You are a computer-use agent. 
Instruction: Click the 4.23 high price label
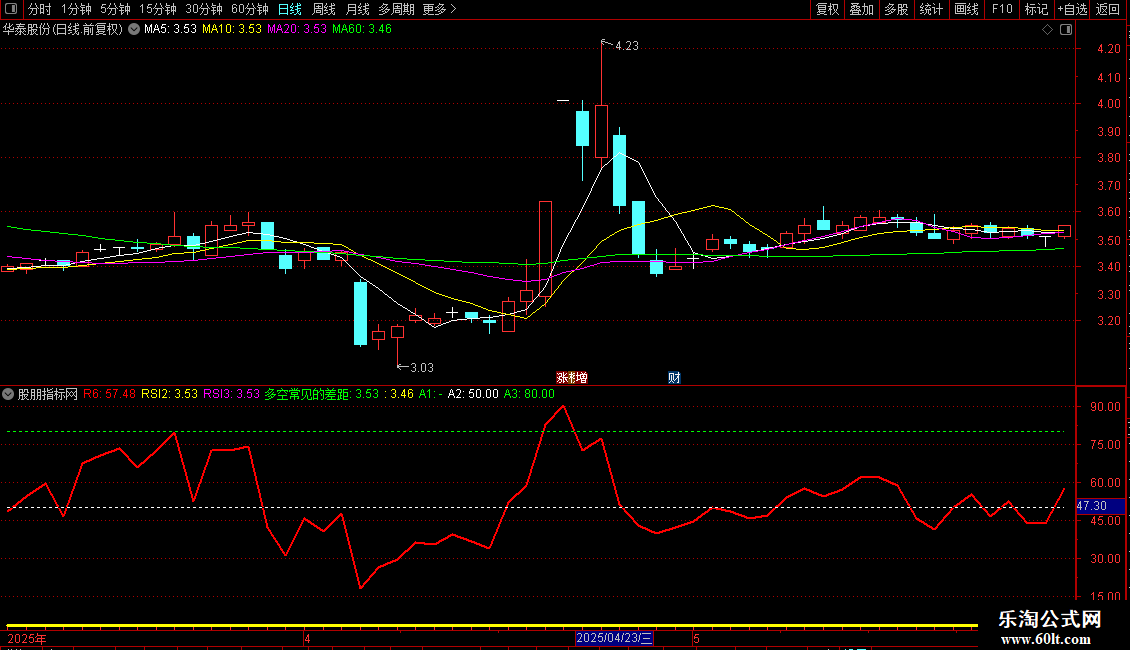[626, 46]
